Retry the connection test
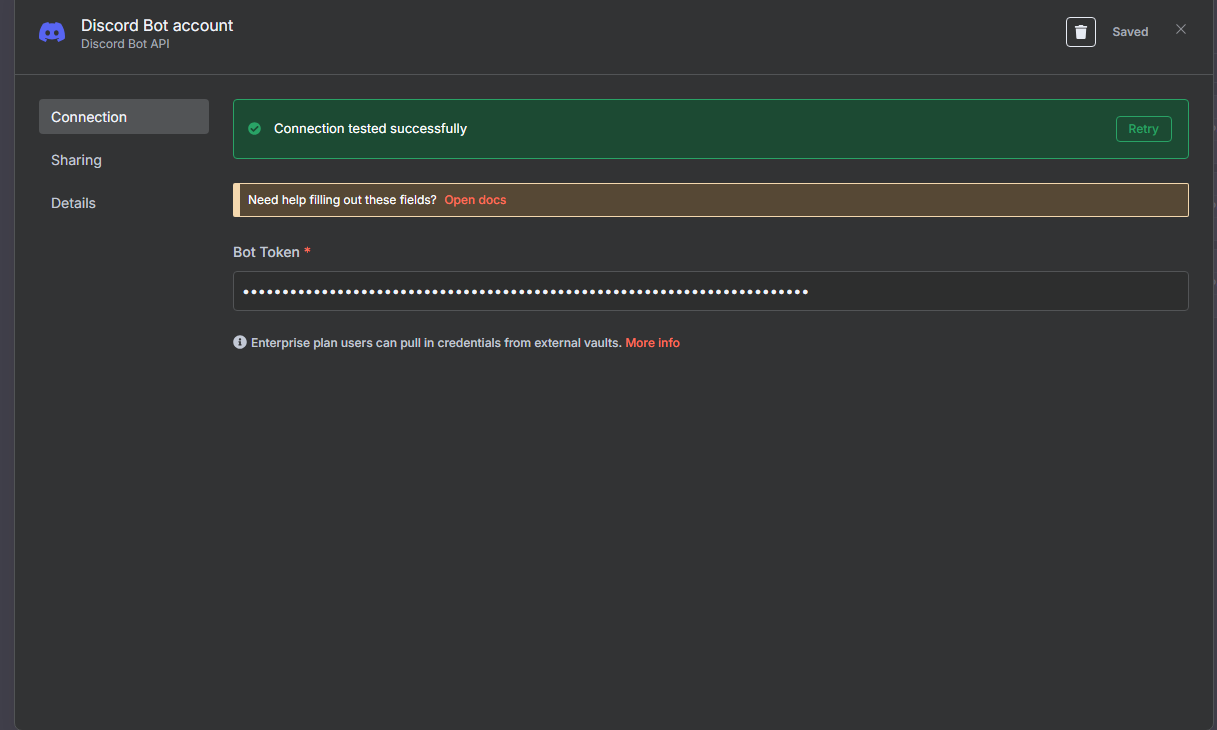 point(1143,129)
